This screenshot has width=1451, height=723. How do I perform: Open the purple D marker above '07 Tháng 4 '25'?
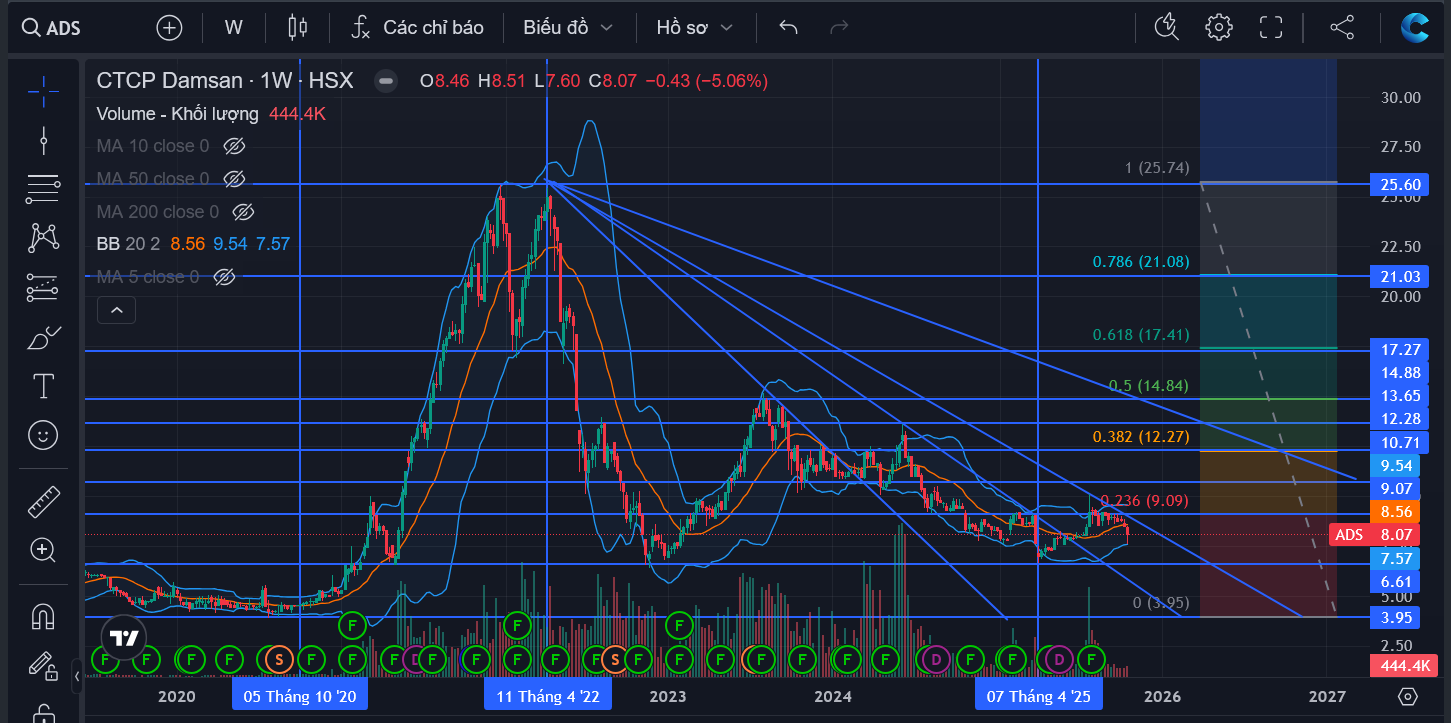(1059, 659)
